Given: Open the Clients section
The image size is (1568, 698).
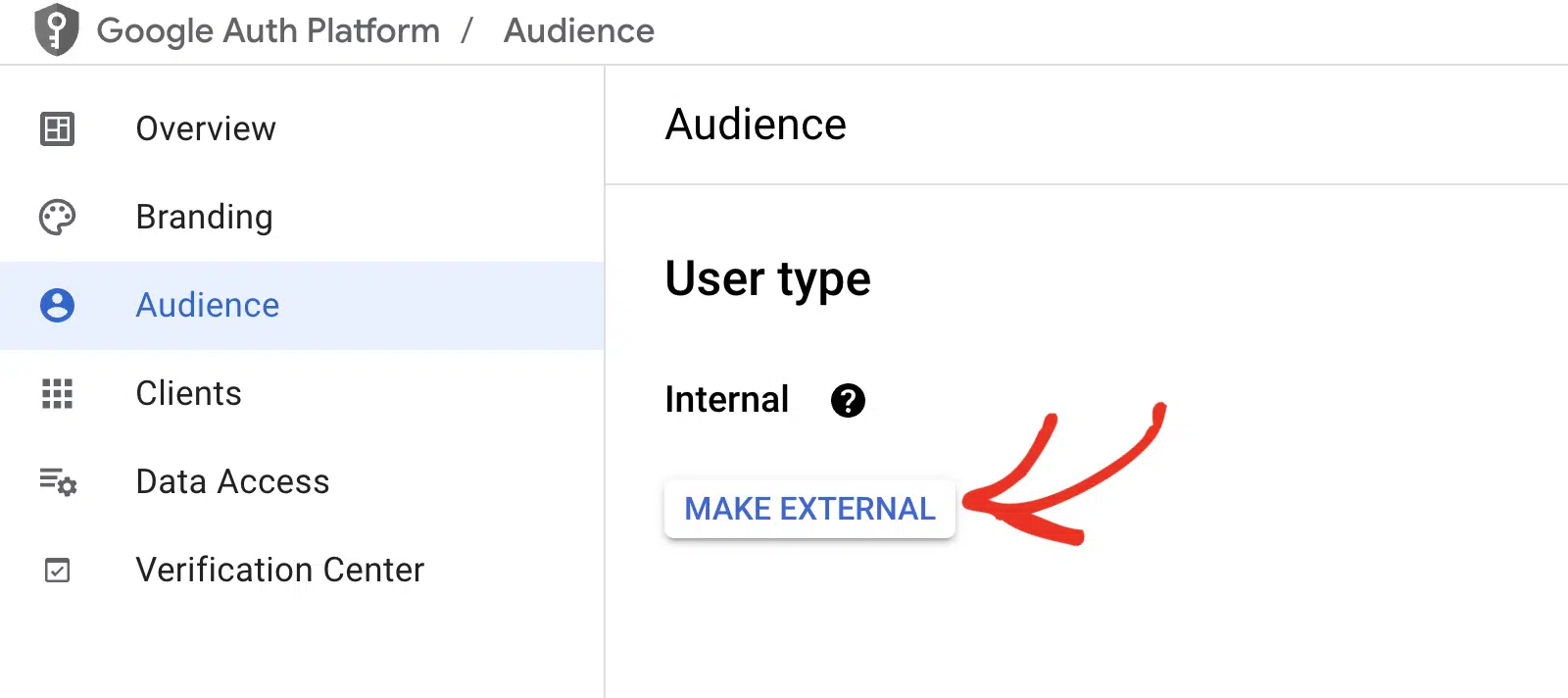Looking at the screenshot, I should pos(302,393).
